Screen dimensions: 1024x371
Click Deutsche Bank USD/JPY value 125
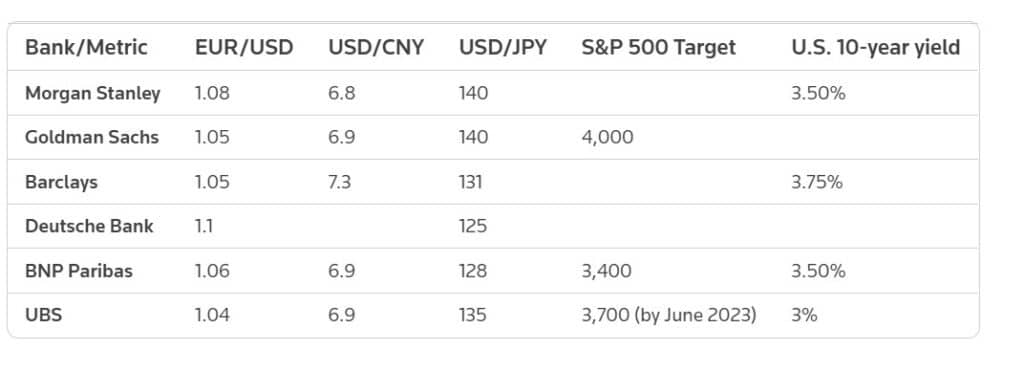[x=473, y=226]
